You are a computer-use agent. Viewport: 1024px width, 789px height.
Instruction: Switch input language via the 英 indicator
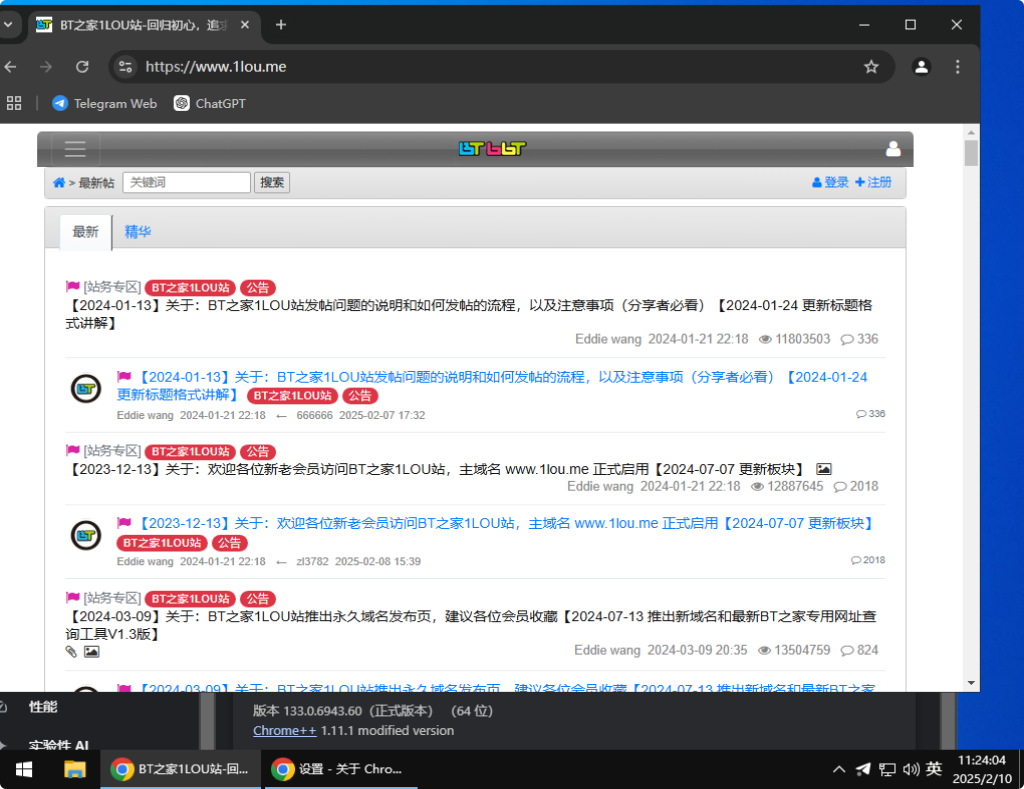pyautogui.click(x=933, y=770)
